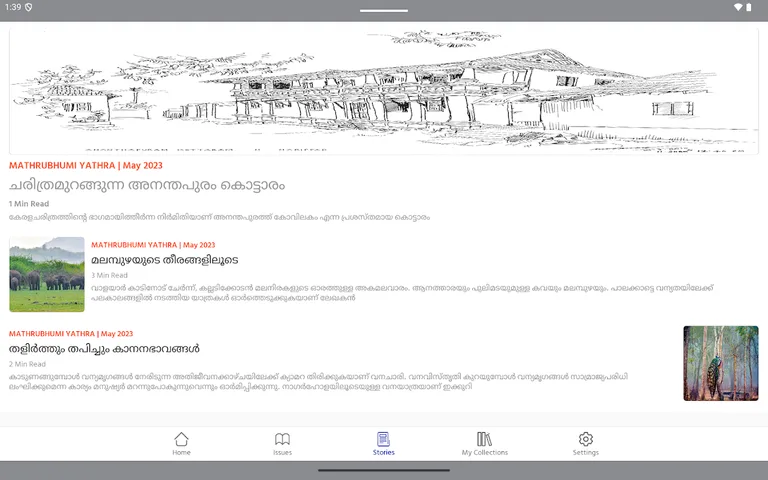Click the '1 Min Read' text
This screenshot has height=480, width=768.
(29, 204)
